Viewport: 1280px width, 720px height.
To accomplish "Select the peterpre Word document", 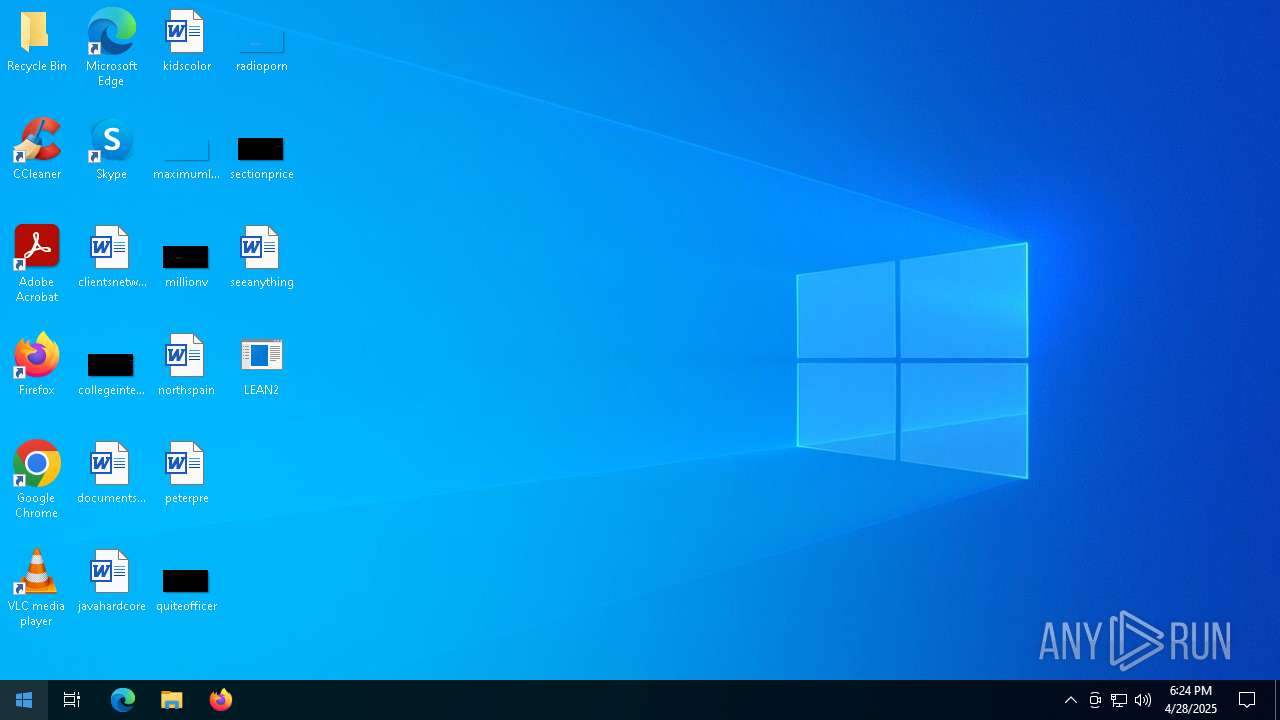I will [x=186, y=473].
